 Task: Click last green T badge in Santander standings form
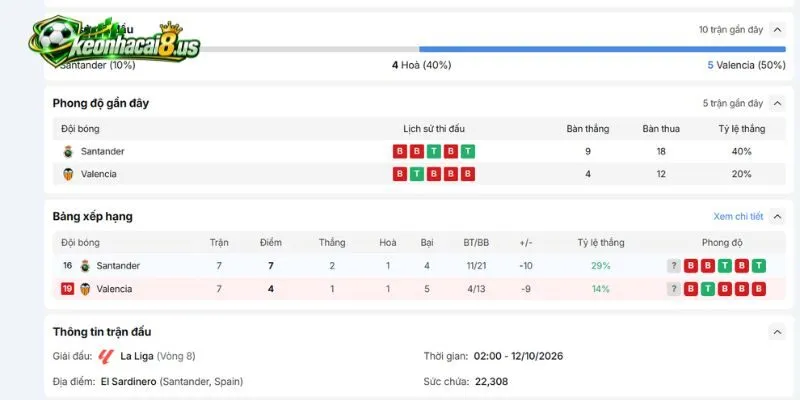pos(759,266)
